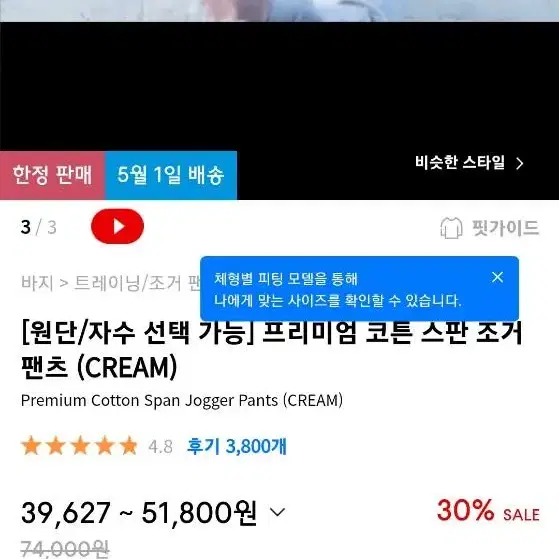Tap the 5월 1일 배송 blue badge
Image resolution: width=559 pixels, height=559 pixels.
point(171,175)
